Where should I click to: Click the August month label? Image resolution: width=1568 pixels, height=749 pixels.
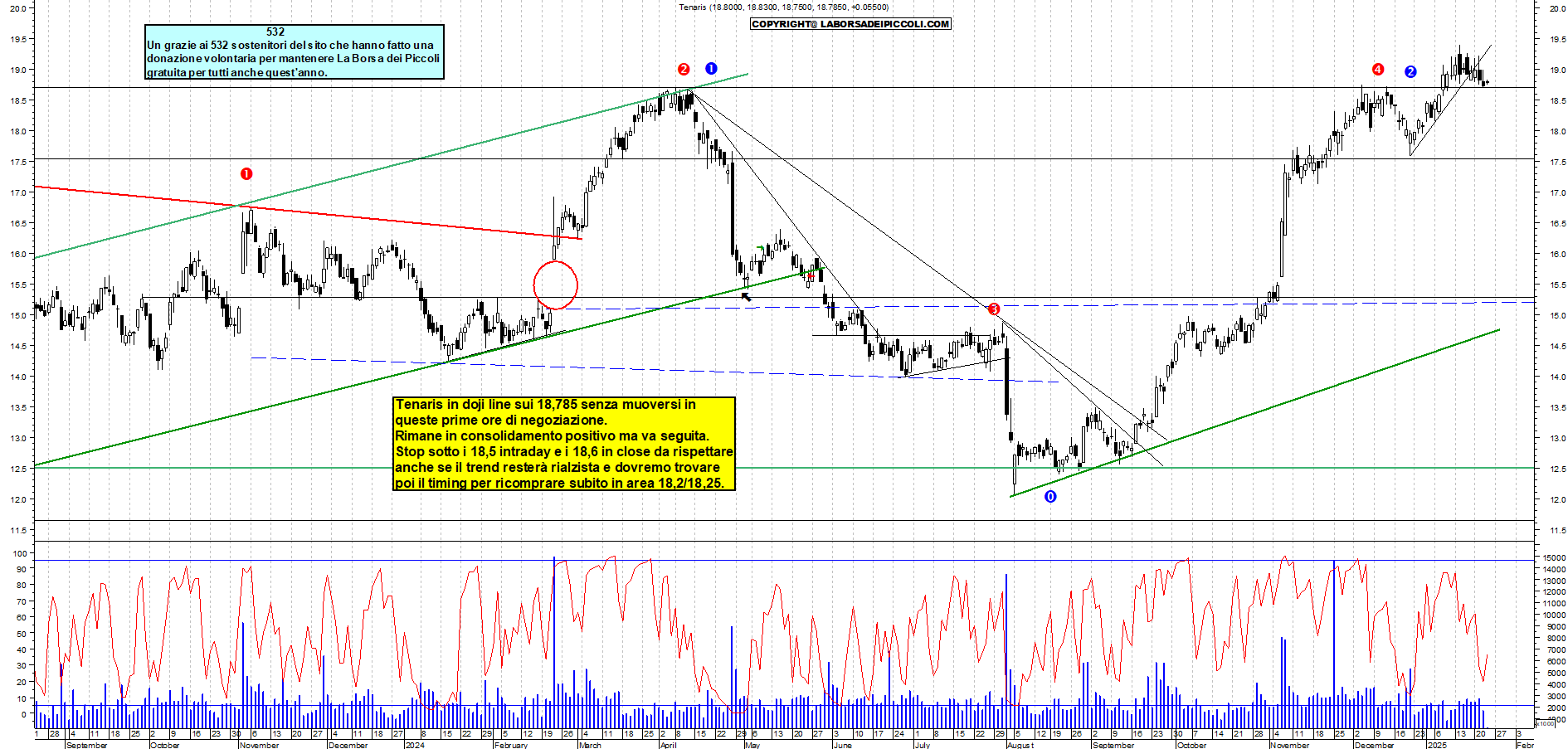click(1020, 745)
